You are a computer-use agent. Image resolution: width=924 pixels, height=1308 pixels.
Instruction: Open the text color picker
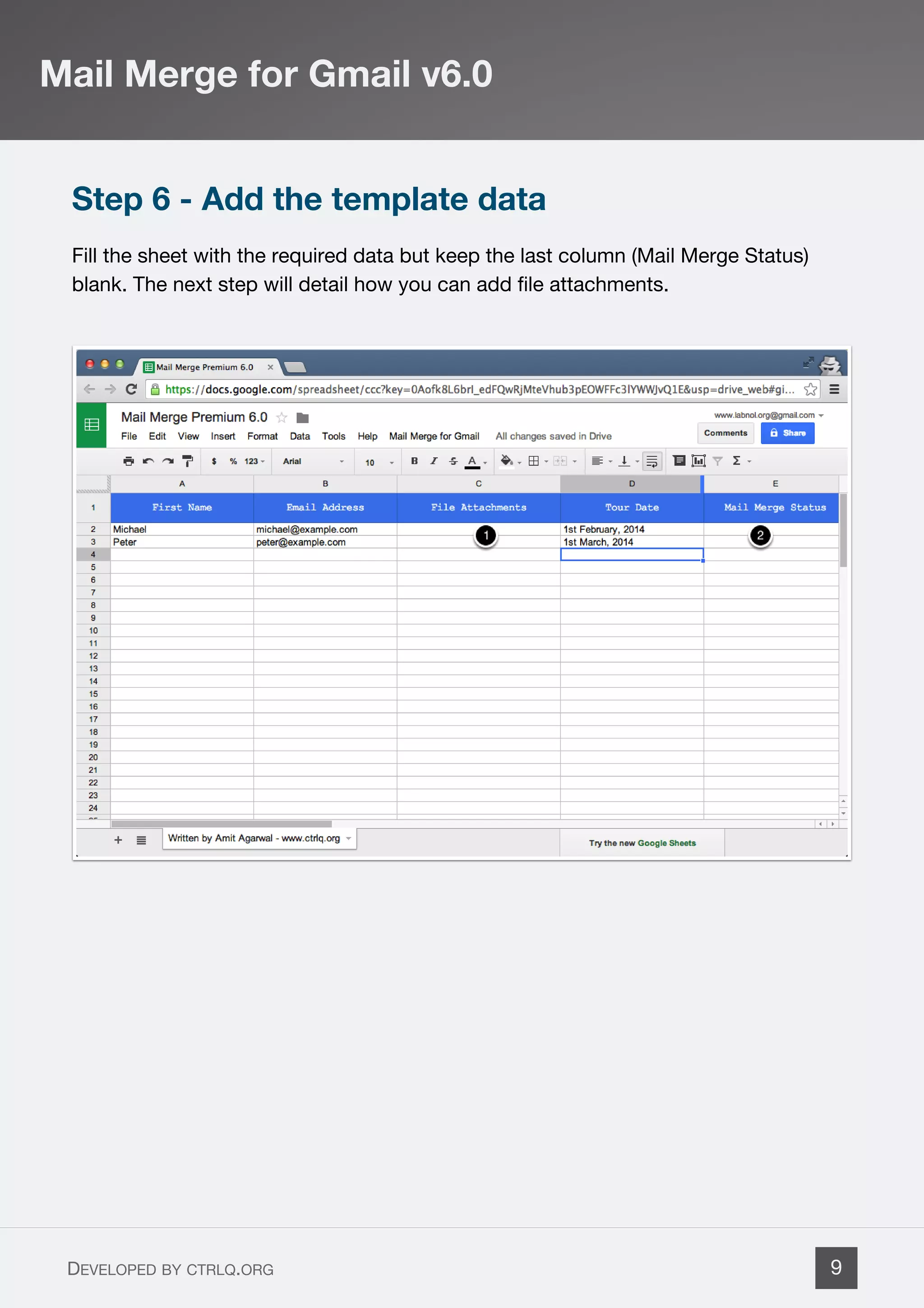click(476, 461)
